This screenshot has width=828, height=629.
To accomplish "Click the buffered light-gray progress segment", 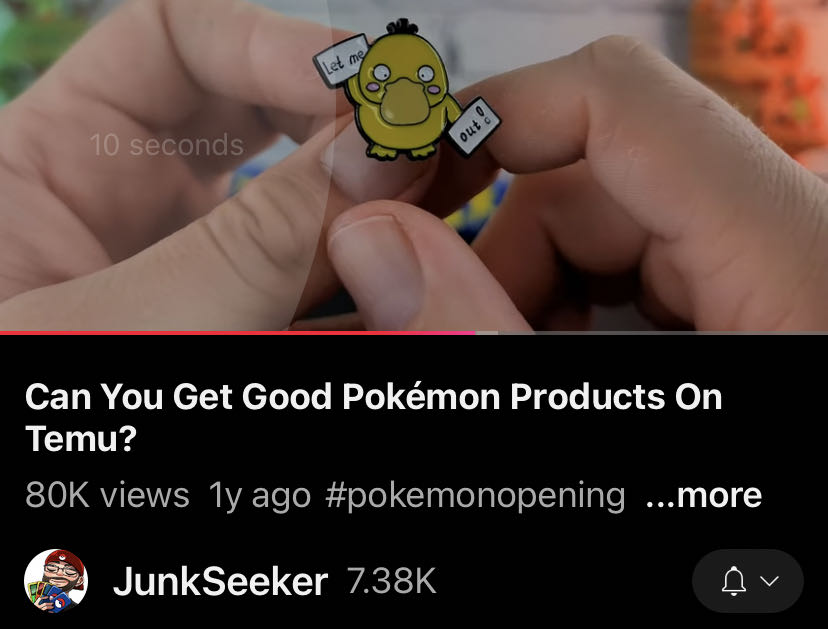I will tap(486, 333).
